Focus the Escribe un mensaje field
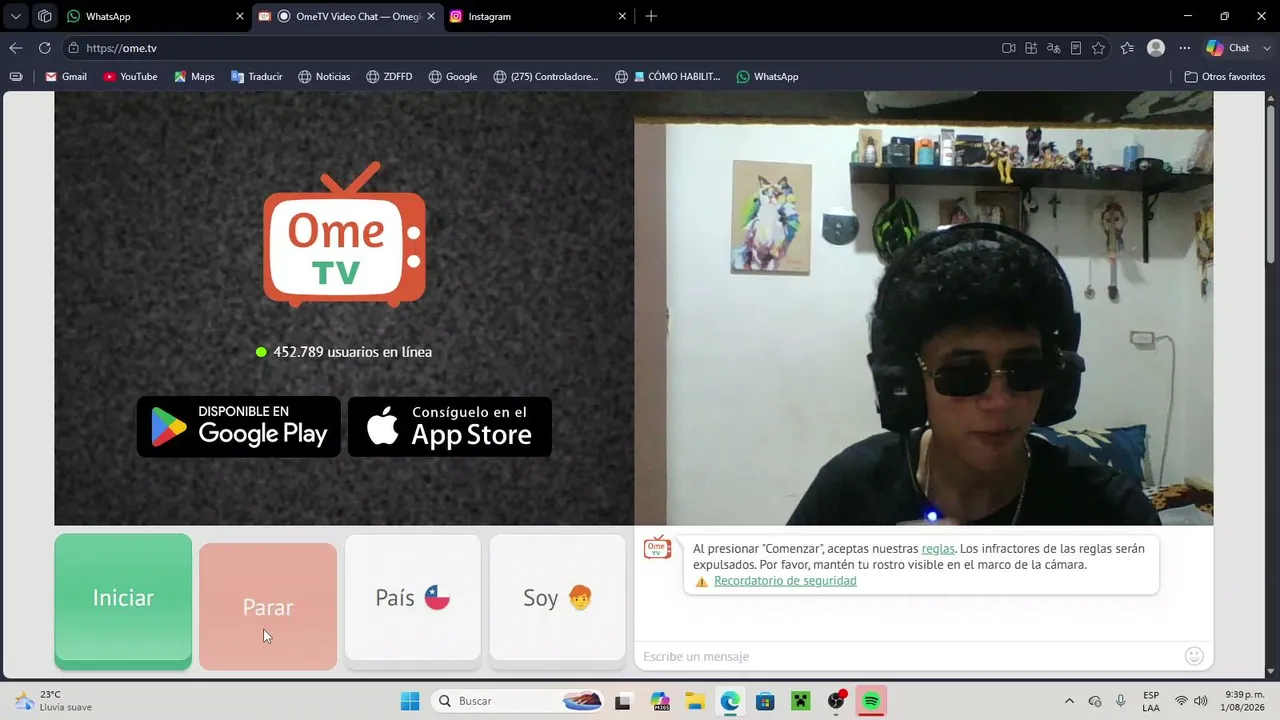This screenshot has height=720, width=1280. (910, 656)
